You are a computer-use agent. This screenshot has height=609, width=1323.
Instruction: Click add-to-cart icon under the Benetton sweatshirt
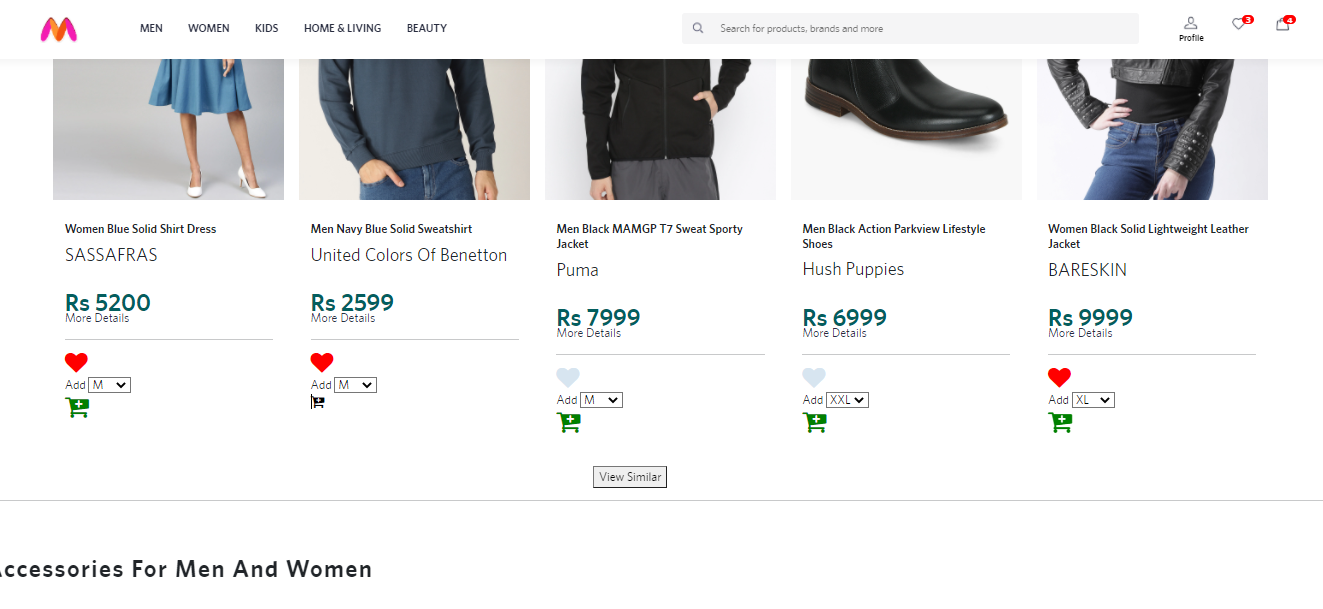pyautogui.click(x=318, y=400)
